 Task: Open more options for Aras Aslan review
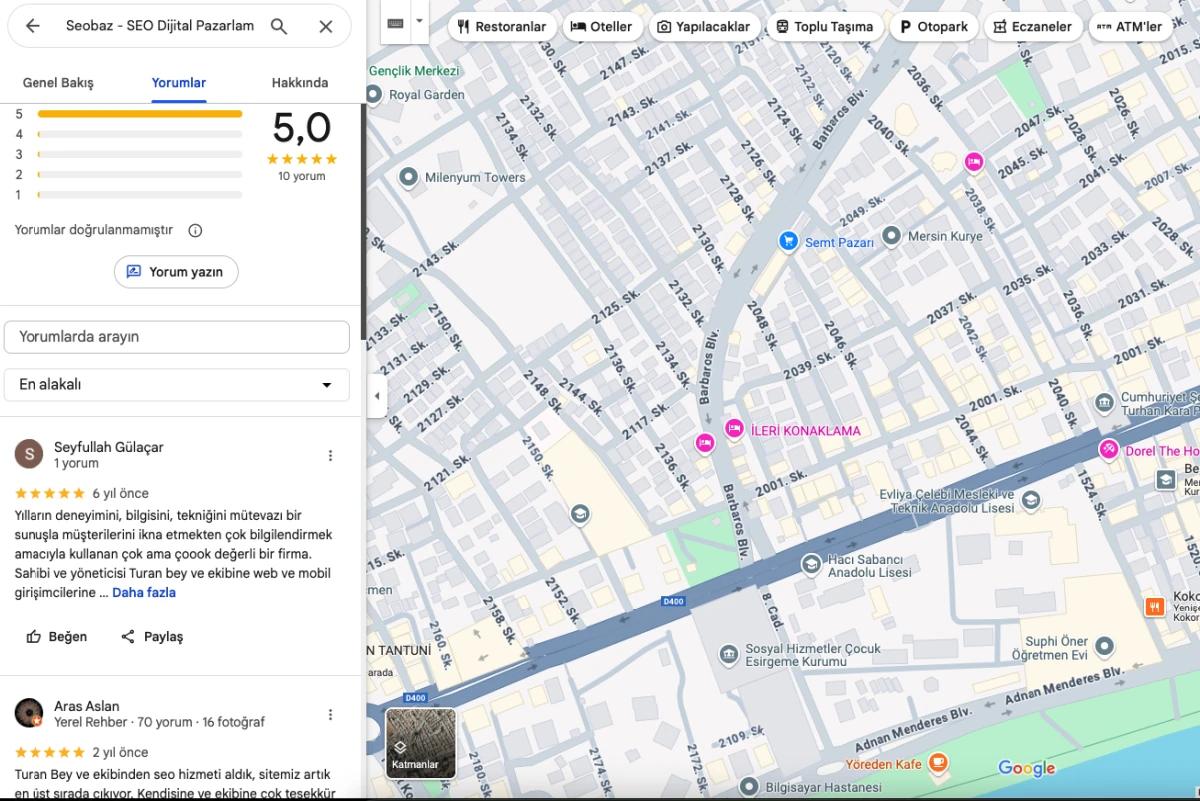[330, 715]
